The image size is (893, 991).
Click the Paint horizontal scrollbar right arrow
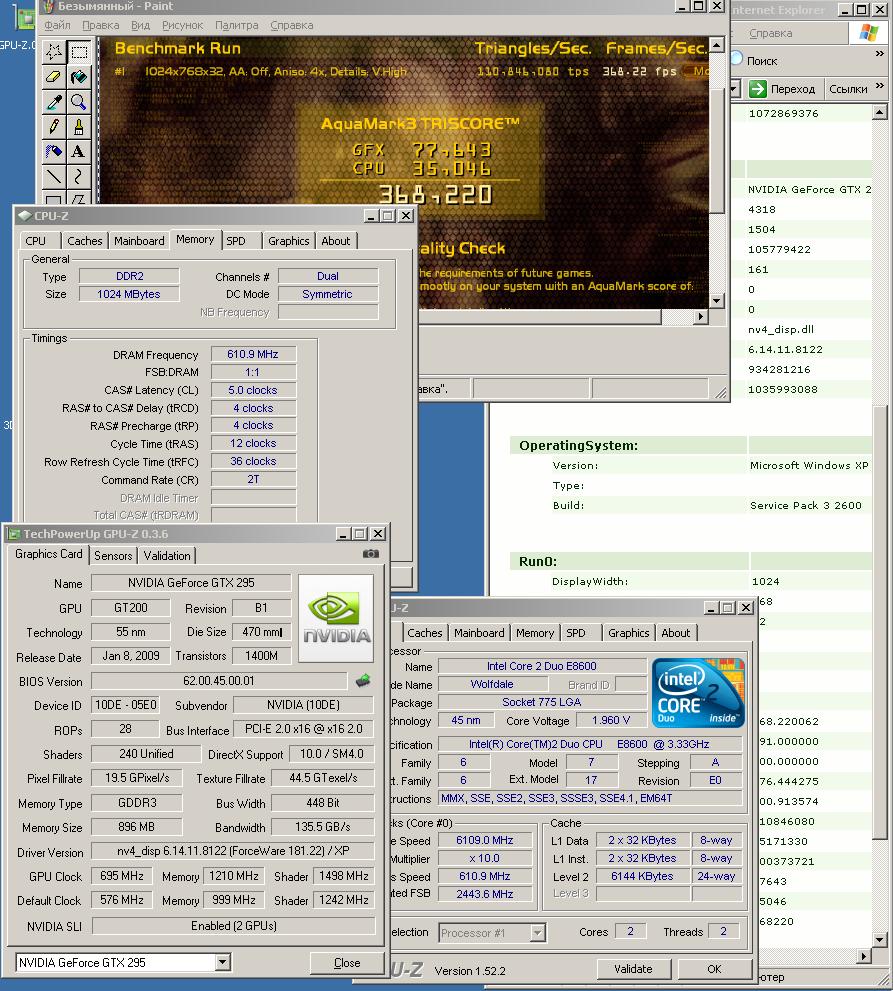700,316
